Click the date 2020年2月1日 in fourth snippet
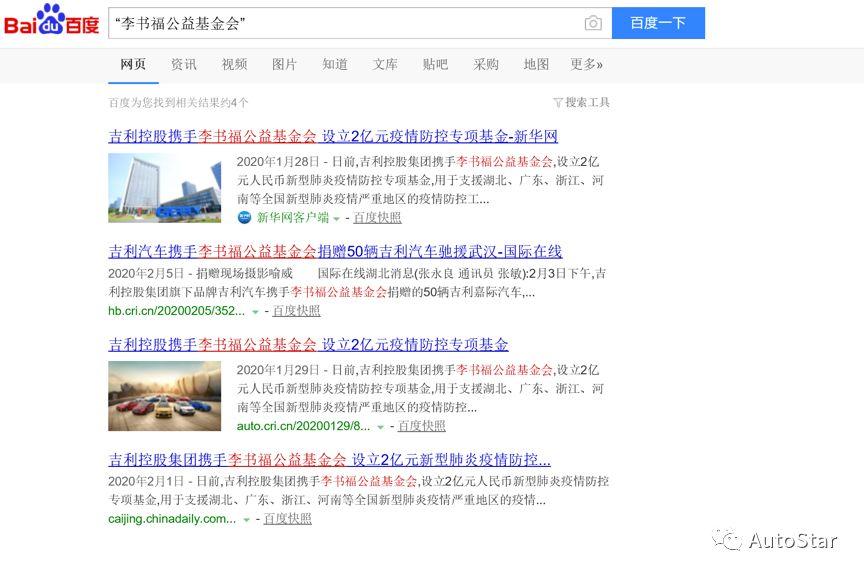The height and width of the screenshot is (575, 864). pyautogui.click(x=146, y=481)
